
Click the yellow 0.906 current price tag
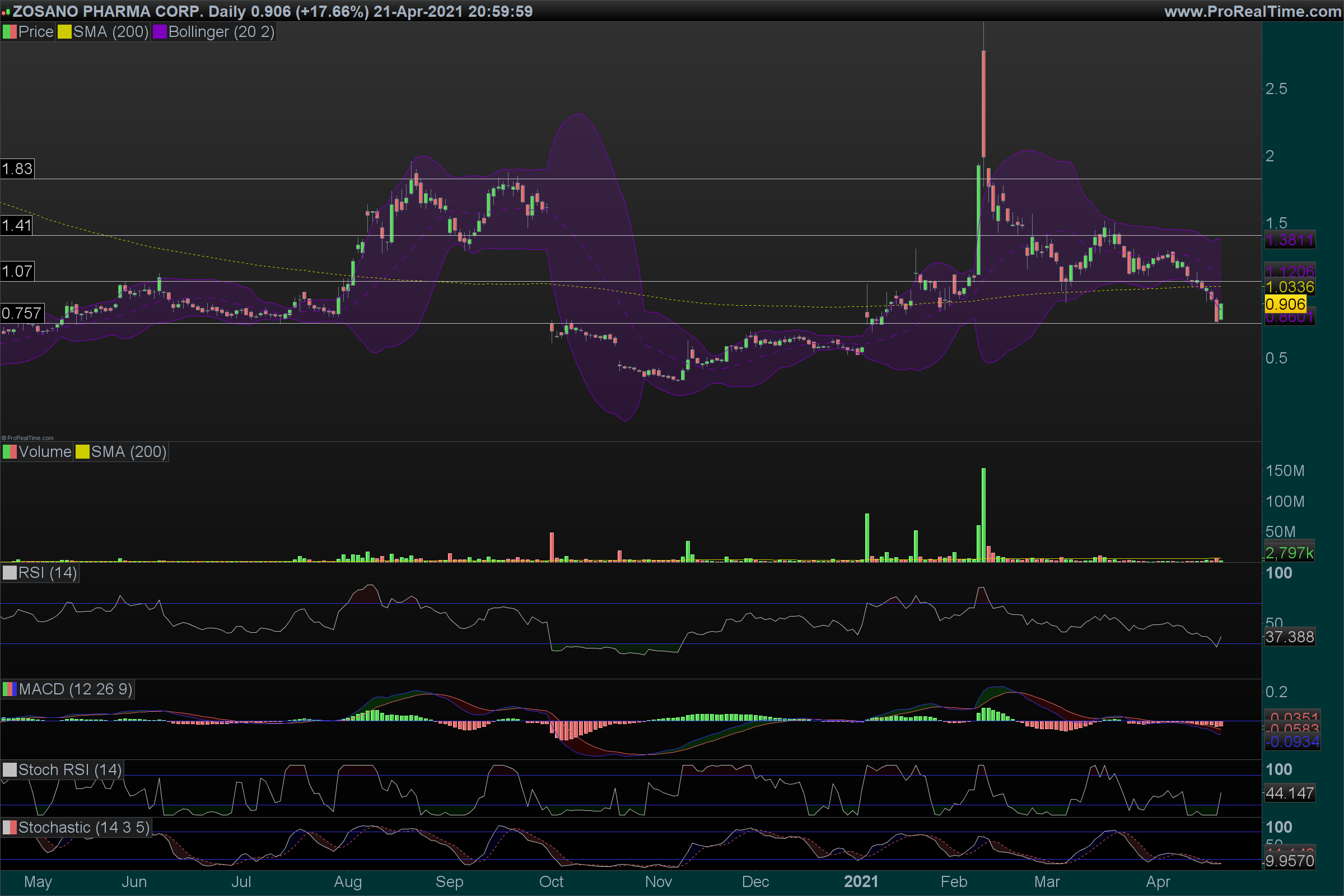(x=1285, y=304)
